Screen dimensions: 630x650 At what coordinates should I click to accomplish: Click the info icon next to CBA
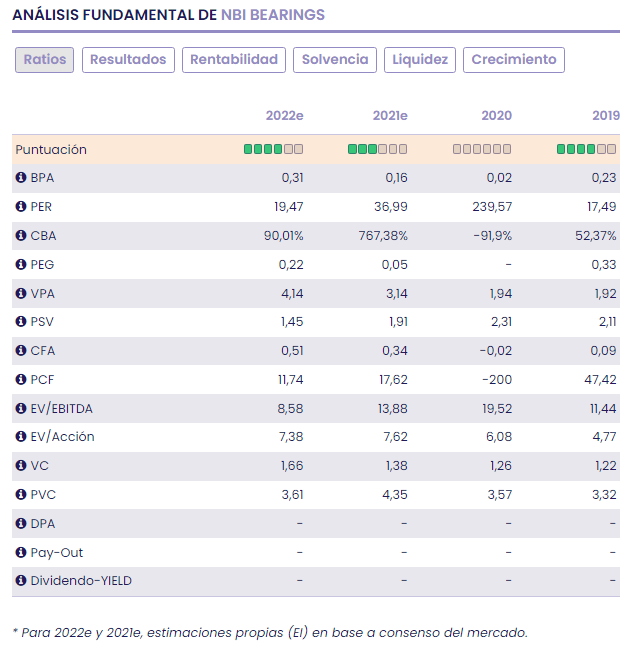click(21, 235)
